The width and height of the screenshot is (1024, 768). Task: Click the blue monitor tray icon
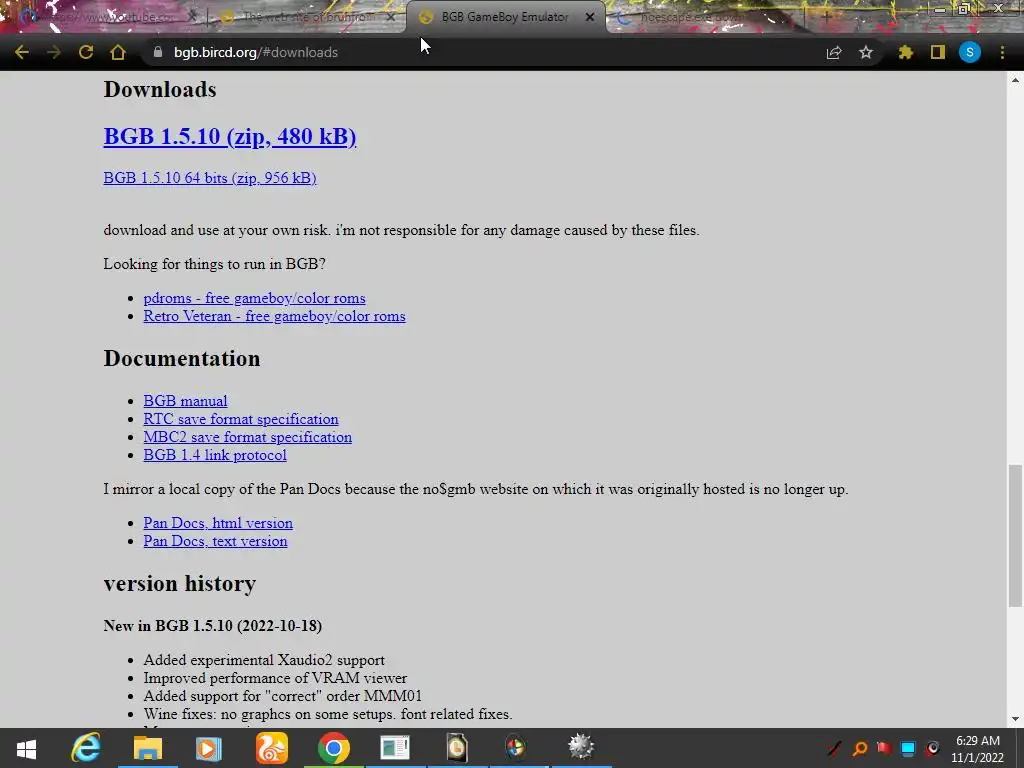[x=908, y=748]
